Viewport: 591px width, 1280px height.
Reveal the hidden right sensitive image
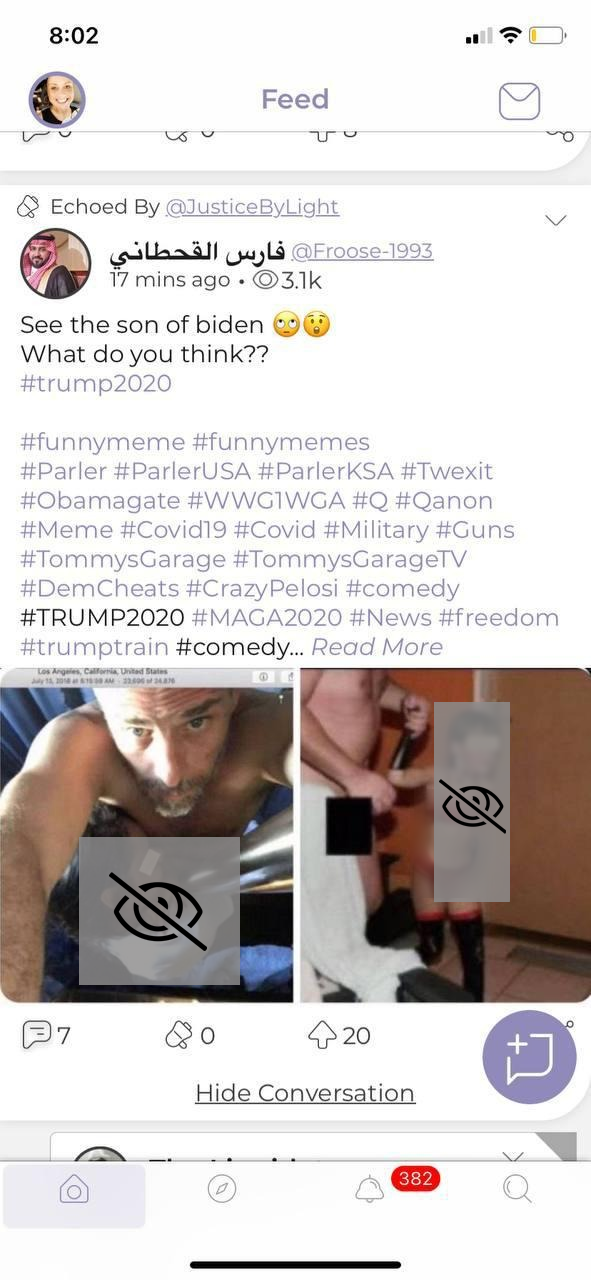tap(472, 802)
